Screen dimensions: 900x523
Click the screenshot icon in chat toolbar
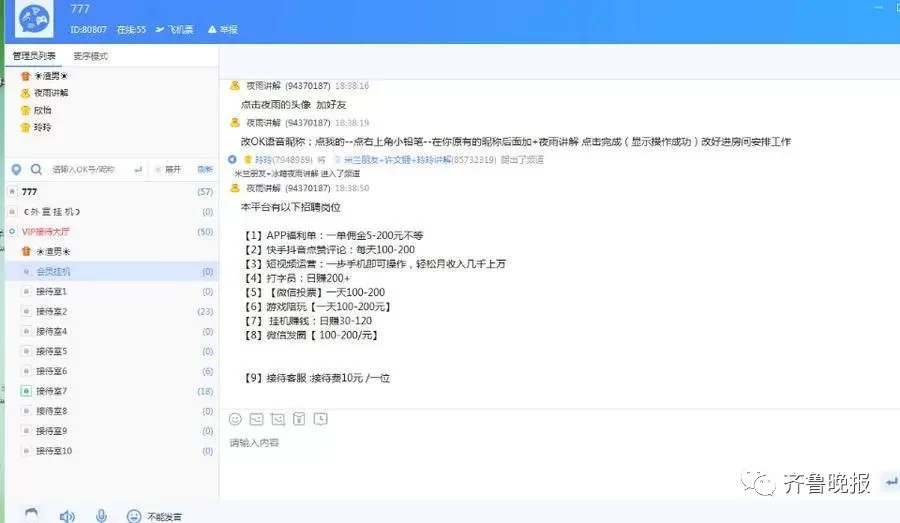[x=277, y=418]
